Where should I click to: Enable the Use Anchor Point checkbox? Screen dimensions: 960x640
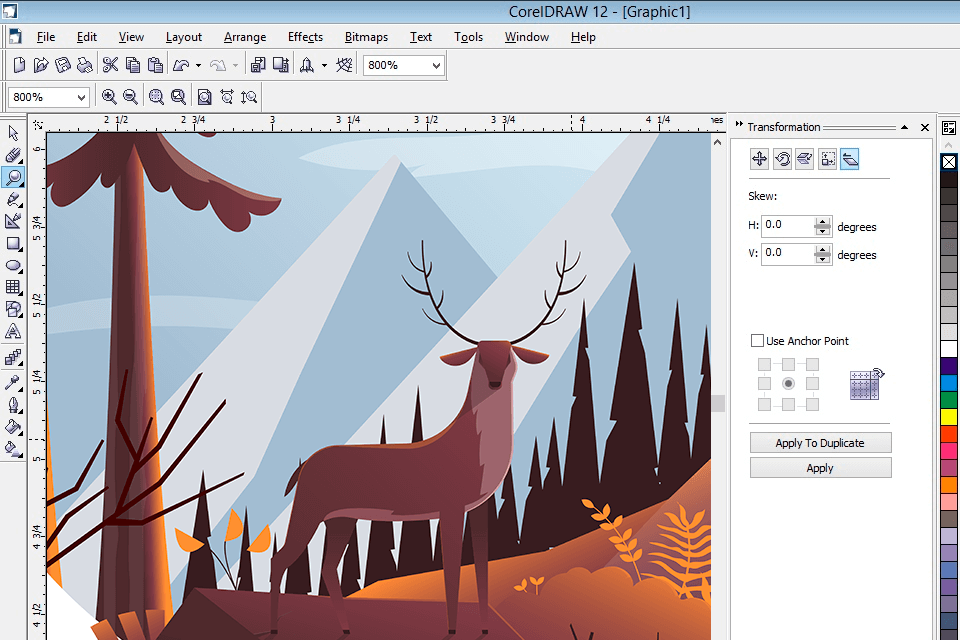(758, 340)
